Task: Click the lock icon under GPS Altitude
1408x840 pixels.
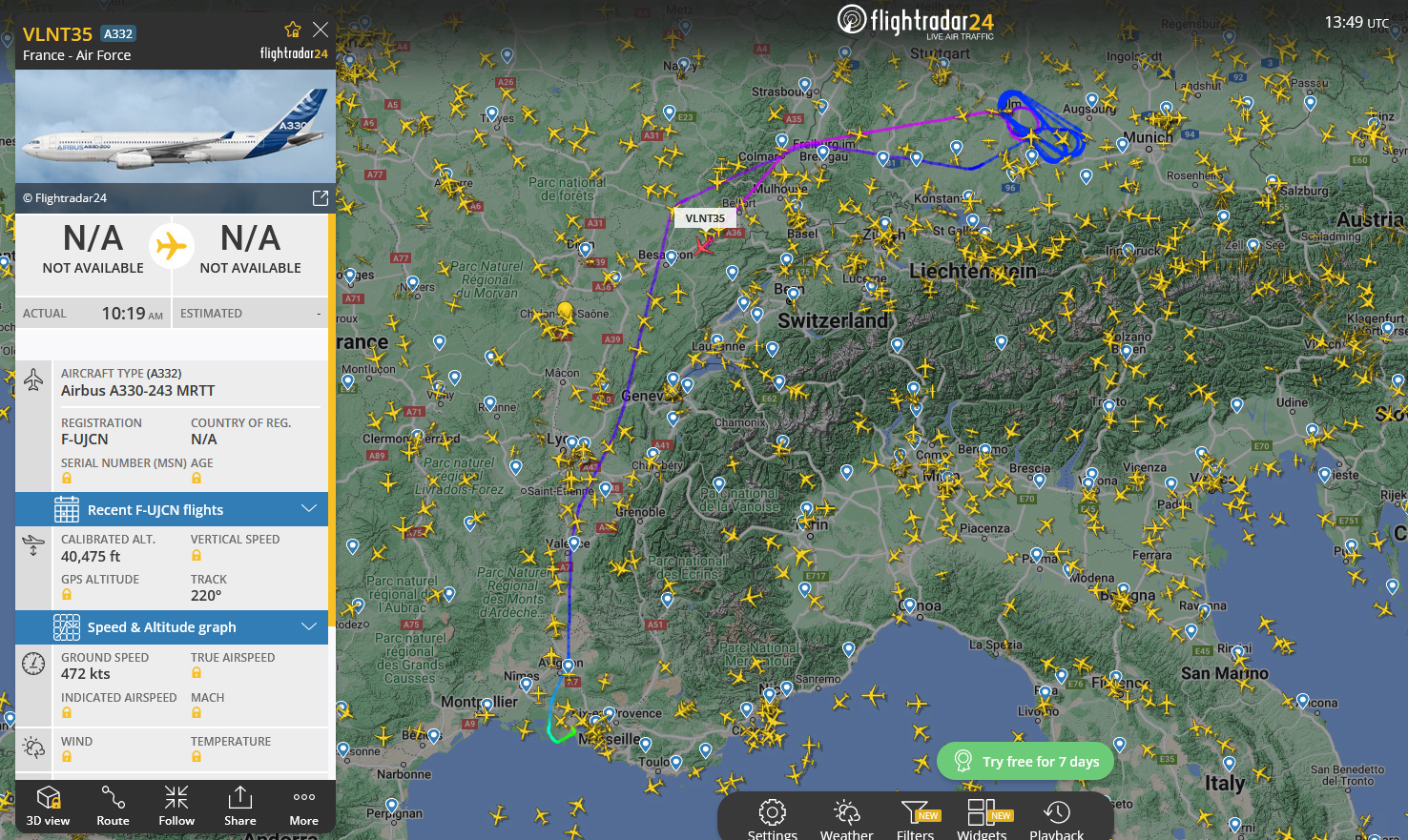Action: tap(67, 595)
